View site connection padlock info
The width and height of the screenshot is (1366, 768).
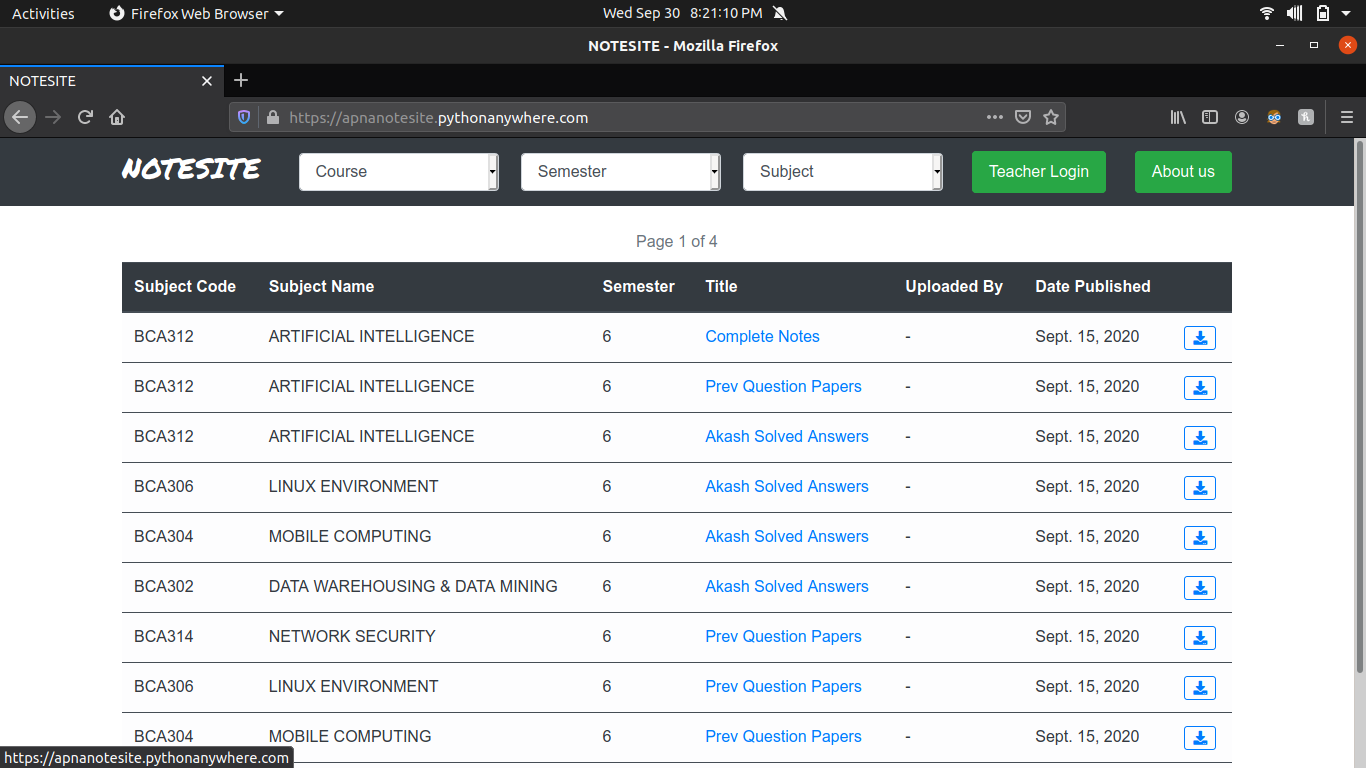click(272, 117)
